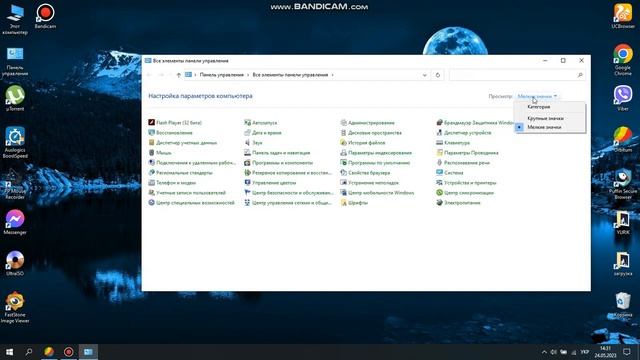Focus the Control Panel search box
This screenshot has height=360, width=640.
[517, 75]
